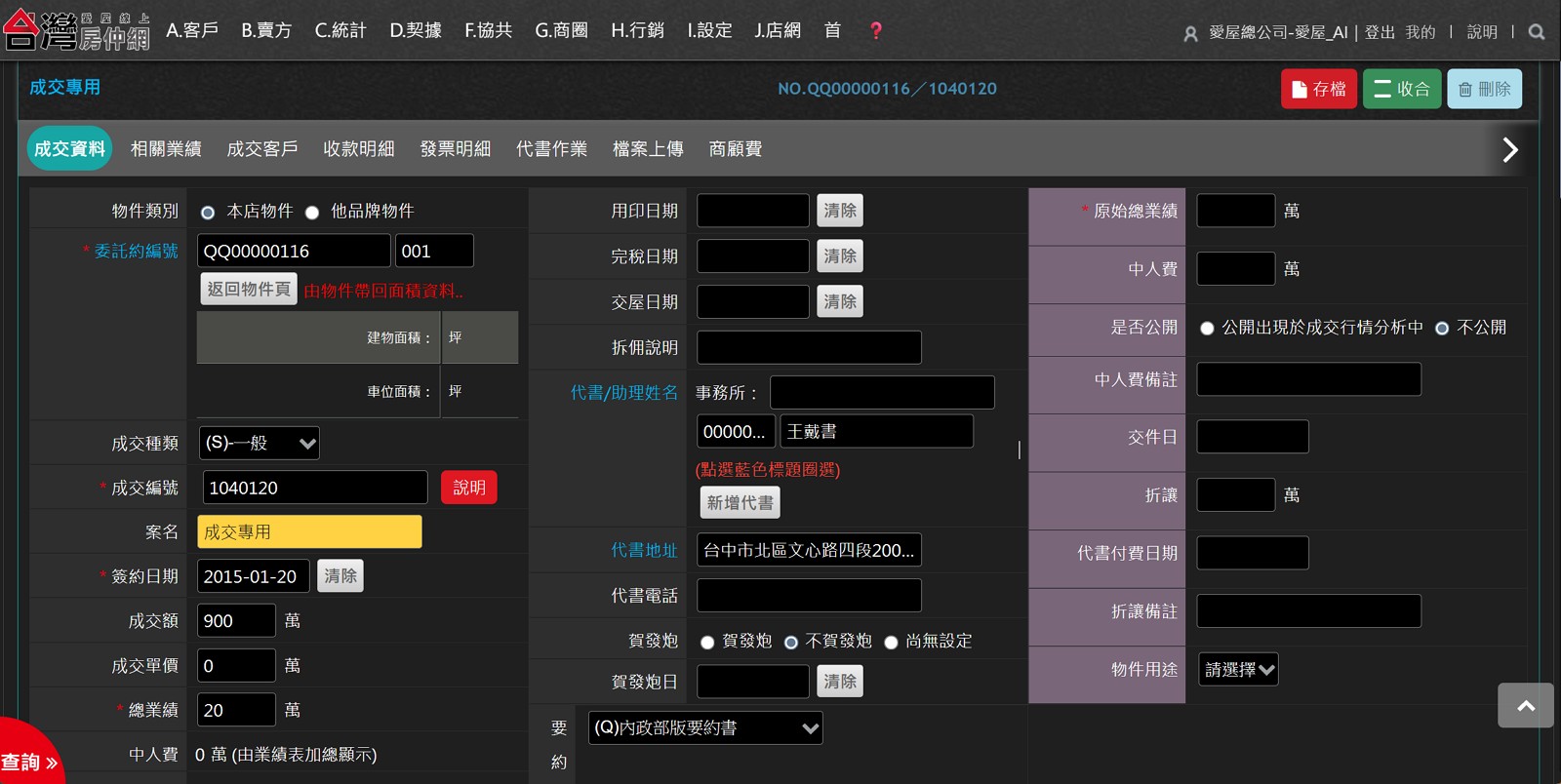Click the yellow 案名 field

click(x=309, y=532)
